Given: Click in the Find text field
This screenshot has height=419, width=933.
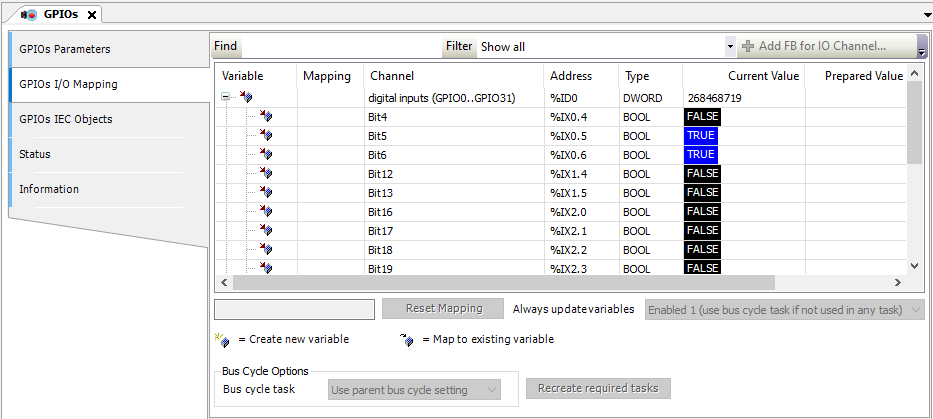Looking at the screenshot, I should tap(340, 47).
